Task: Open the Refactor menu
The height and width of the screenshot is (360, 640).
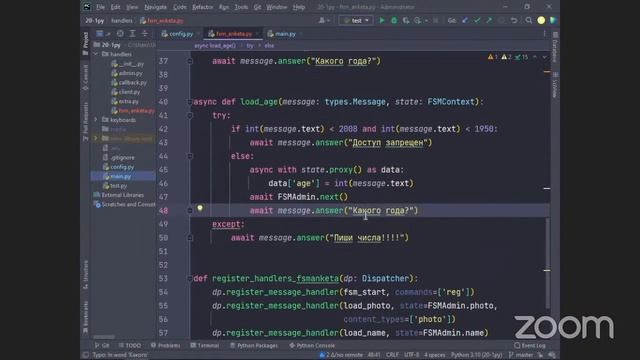Action: 202,7
